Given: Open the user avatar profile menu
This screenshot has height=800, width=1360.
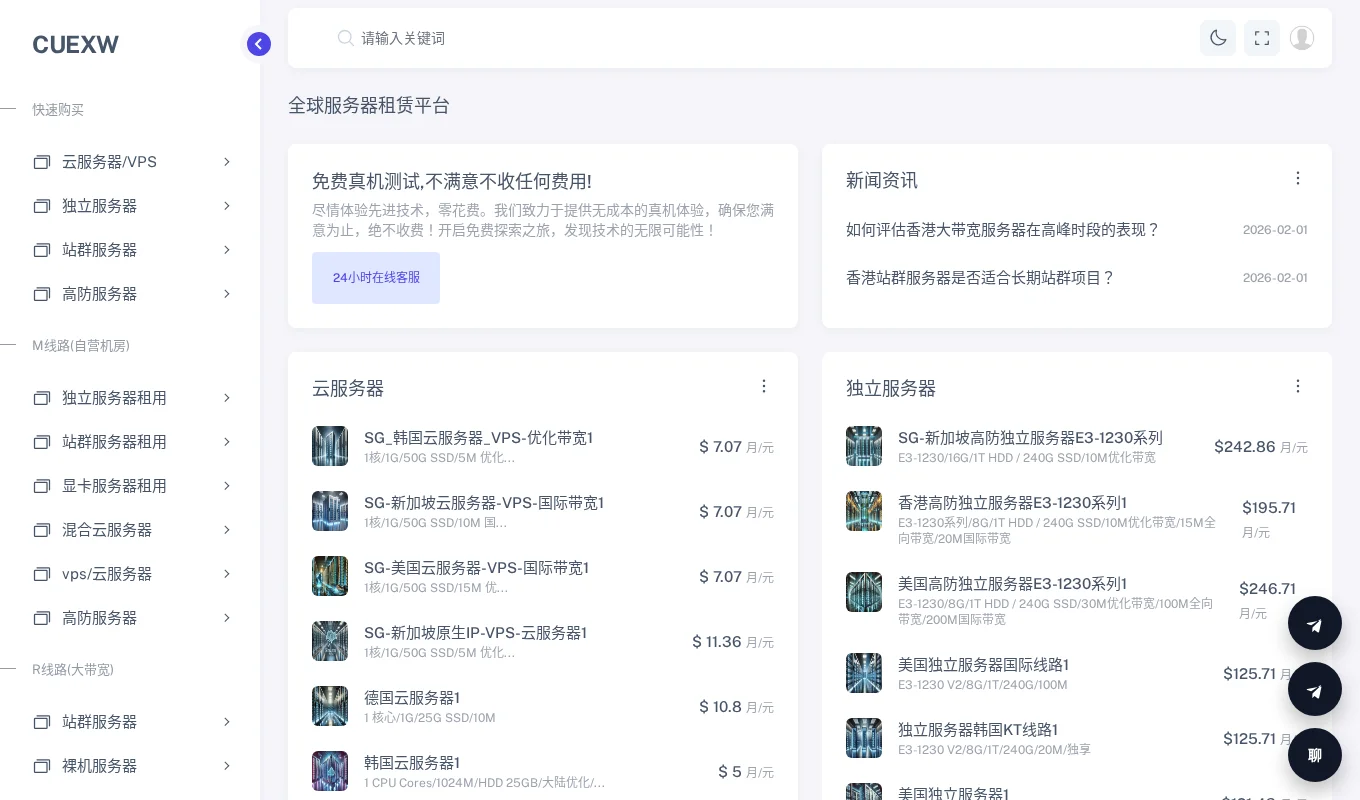Looking at the screenshot, I should 1302,38.
